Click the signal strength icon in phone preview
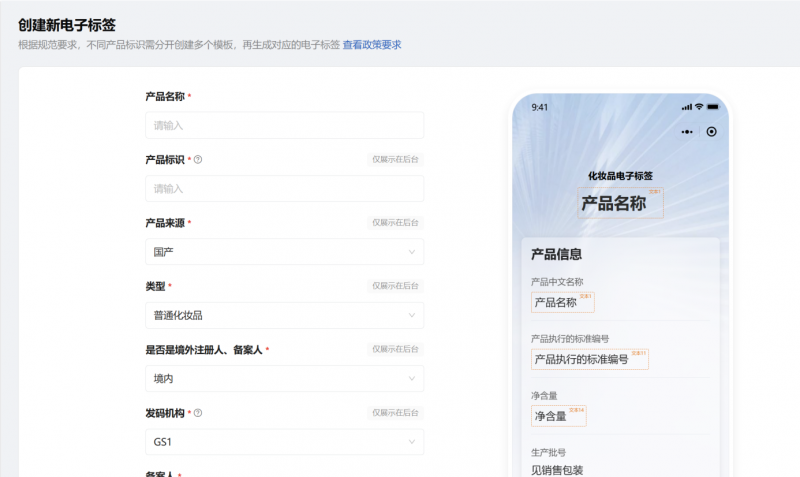 click(x=686, y=107)
